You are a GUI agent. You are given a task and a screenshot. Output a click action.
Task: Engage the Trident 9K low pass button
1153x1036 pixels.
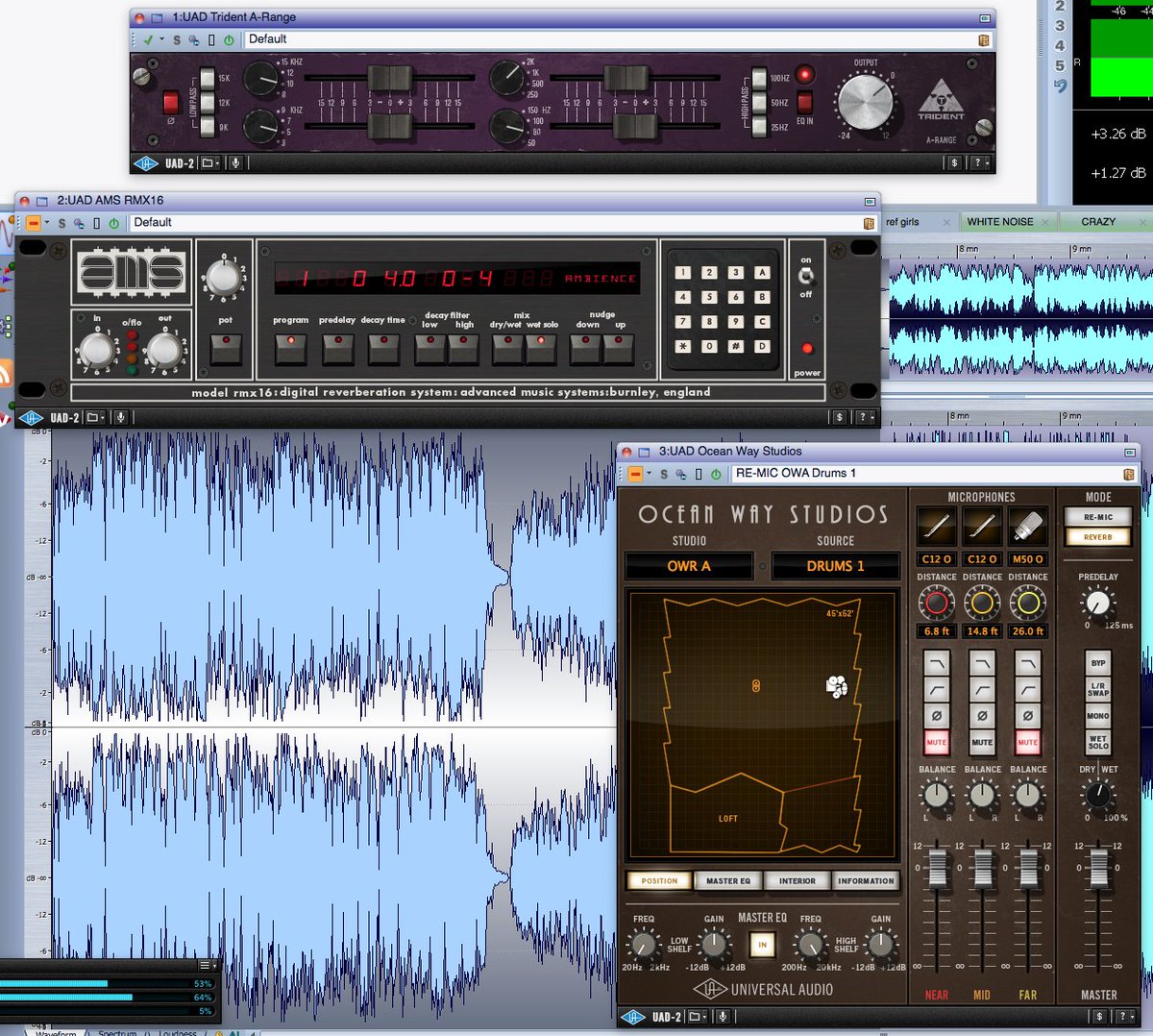[x=207, y=126]
